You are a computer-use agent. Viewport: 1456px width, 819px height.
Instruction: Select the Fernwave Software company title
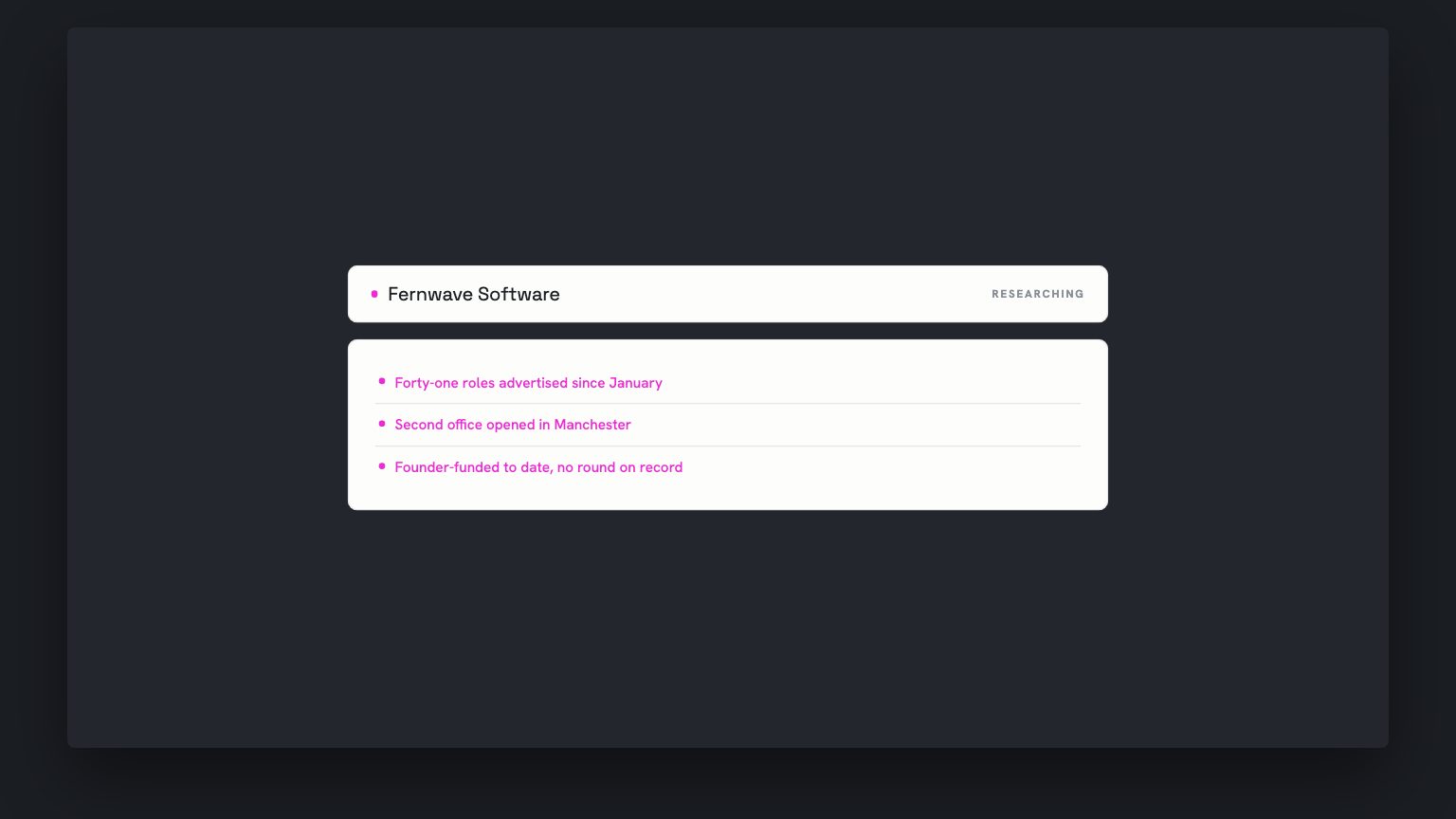click(473, 294)
